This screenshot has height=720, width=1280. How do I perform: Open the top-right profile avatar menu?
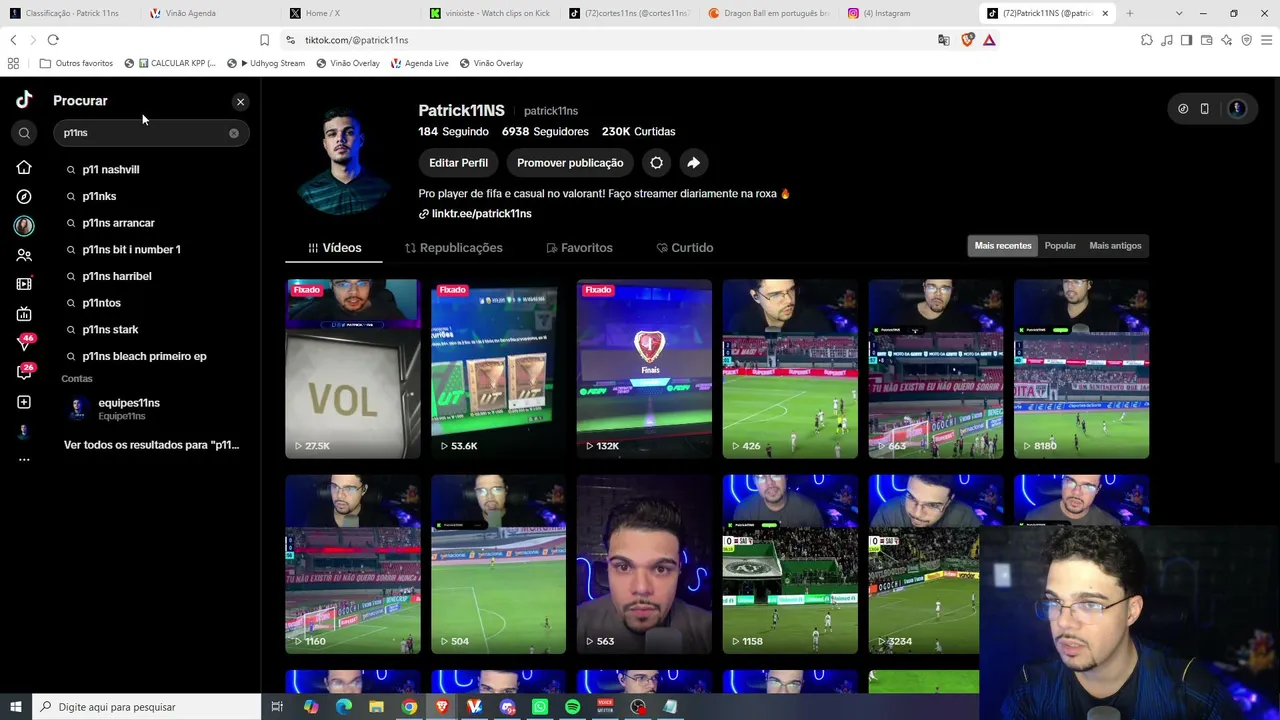point(1237,109)
